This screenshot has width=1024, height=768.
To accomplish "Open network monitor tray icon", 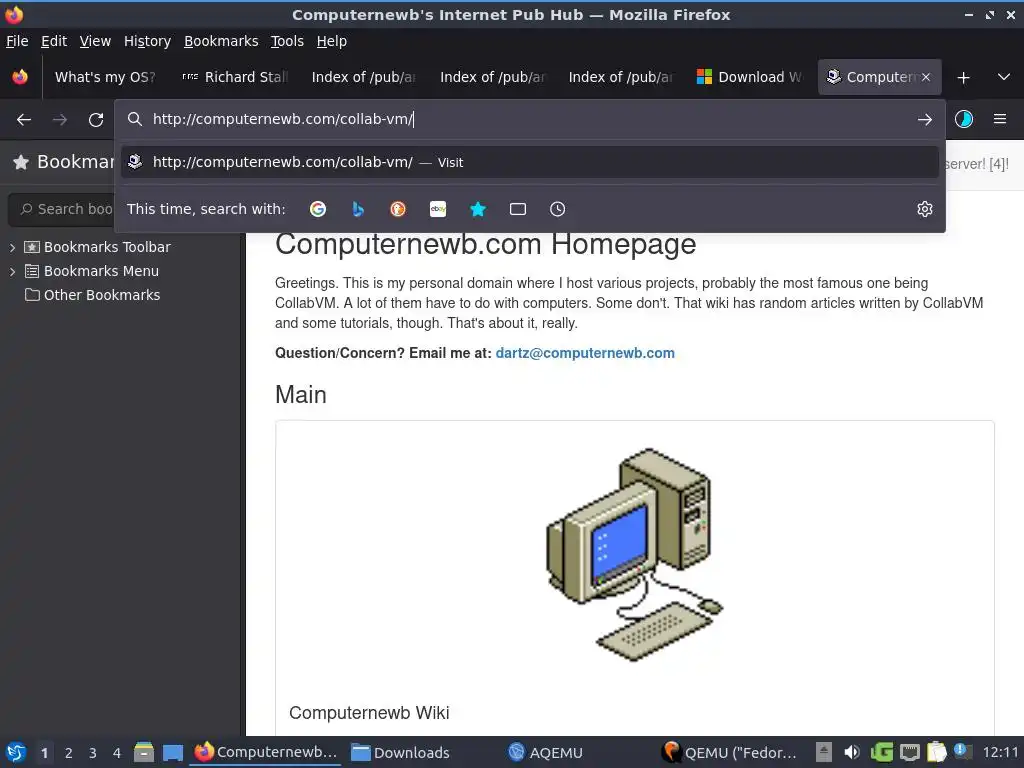I will click(x=910, y=752).
